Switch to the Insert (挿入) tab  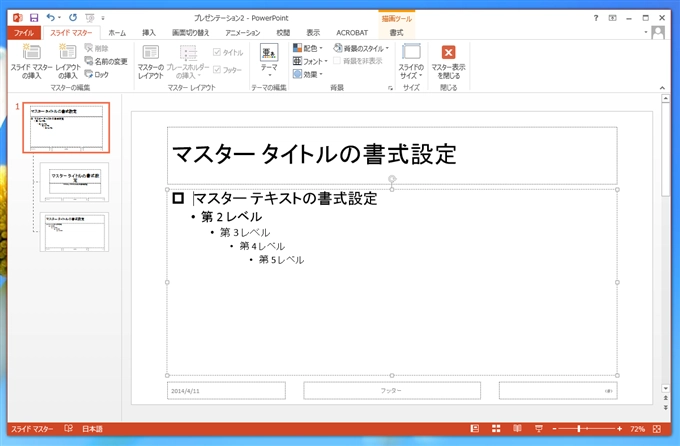coord(149,33)
